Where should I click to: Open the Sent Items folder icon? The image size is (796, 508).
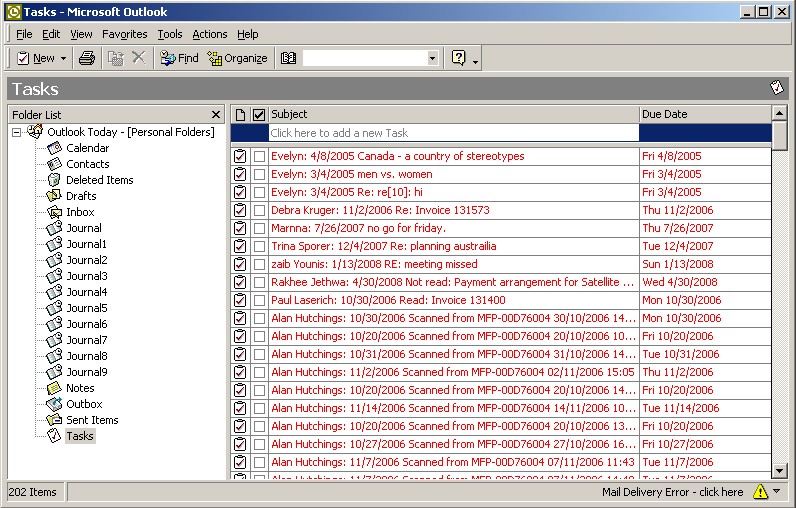click(x=54, y=420)
